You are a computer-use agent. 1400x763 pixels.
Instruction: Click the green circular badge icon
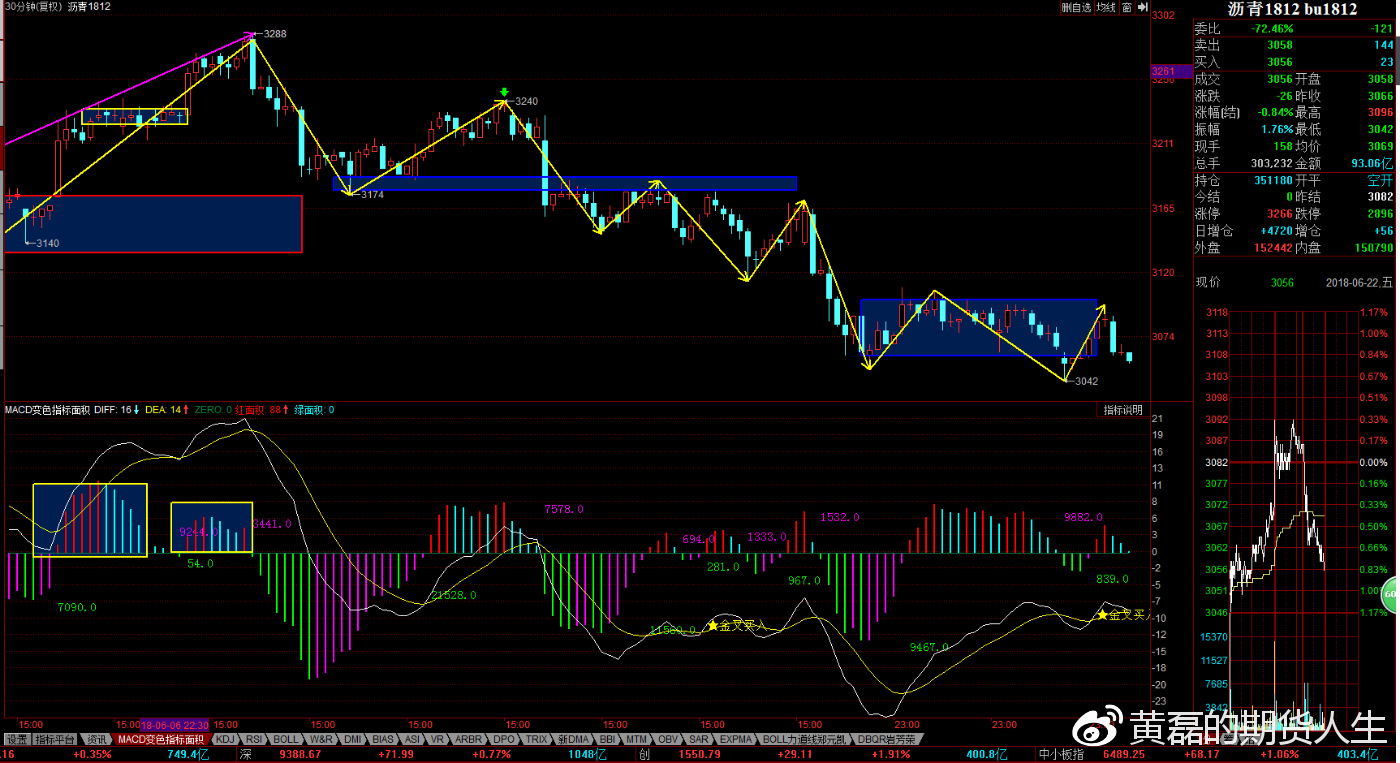click(x=1390, y=592)
